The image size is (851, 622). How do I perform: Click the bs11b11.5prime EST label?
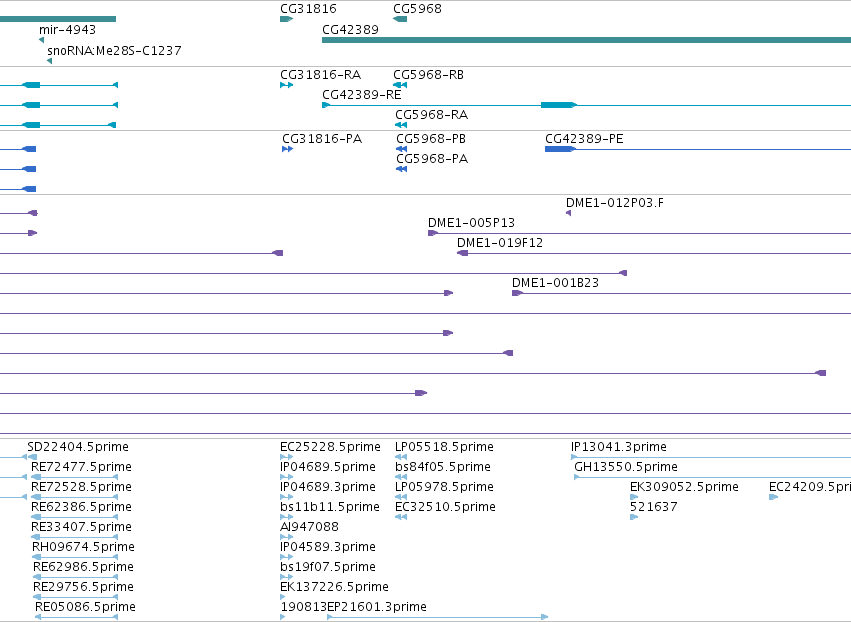pyautogui.click(x=329, y=507)
